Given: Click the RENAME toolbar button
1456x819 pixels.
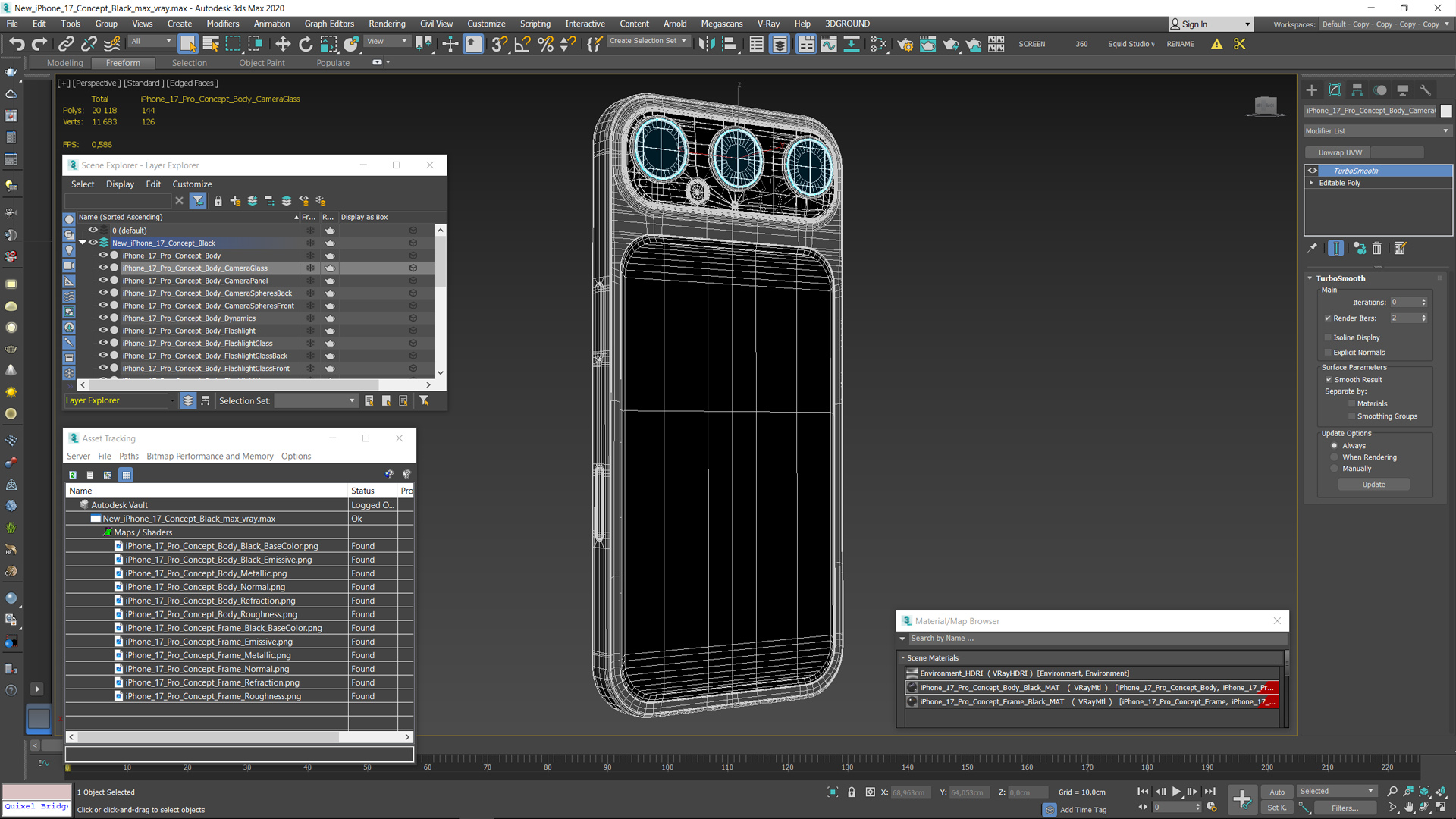Looking at the screenshot, I should (x=1180, y=44).
